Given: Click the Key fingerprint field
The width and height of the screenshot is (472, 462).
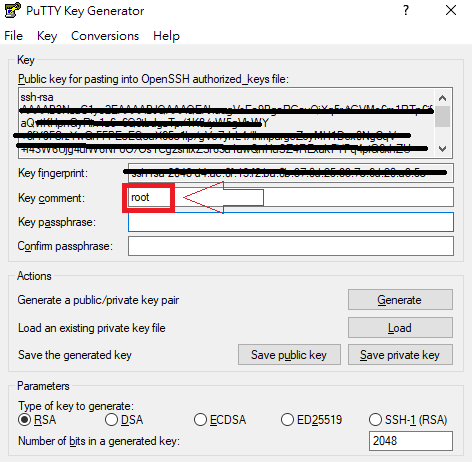Looking at the screenshot, I should tap(291, 173).
